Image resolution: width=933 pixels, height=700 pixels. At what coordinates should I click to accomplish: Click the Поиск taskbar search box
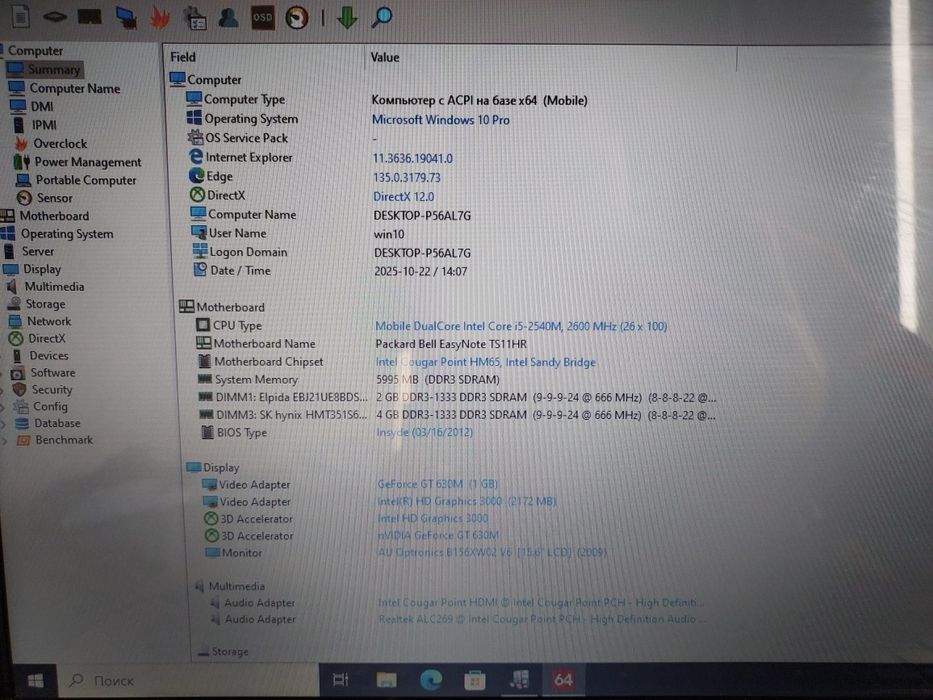(188, 680)
